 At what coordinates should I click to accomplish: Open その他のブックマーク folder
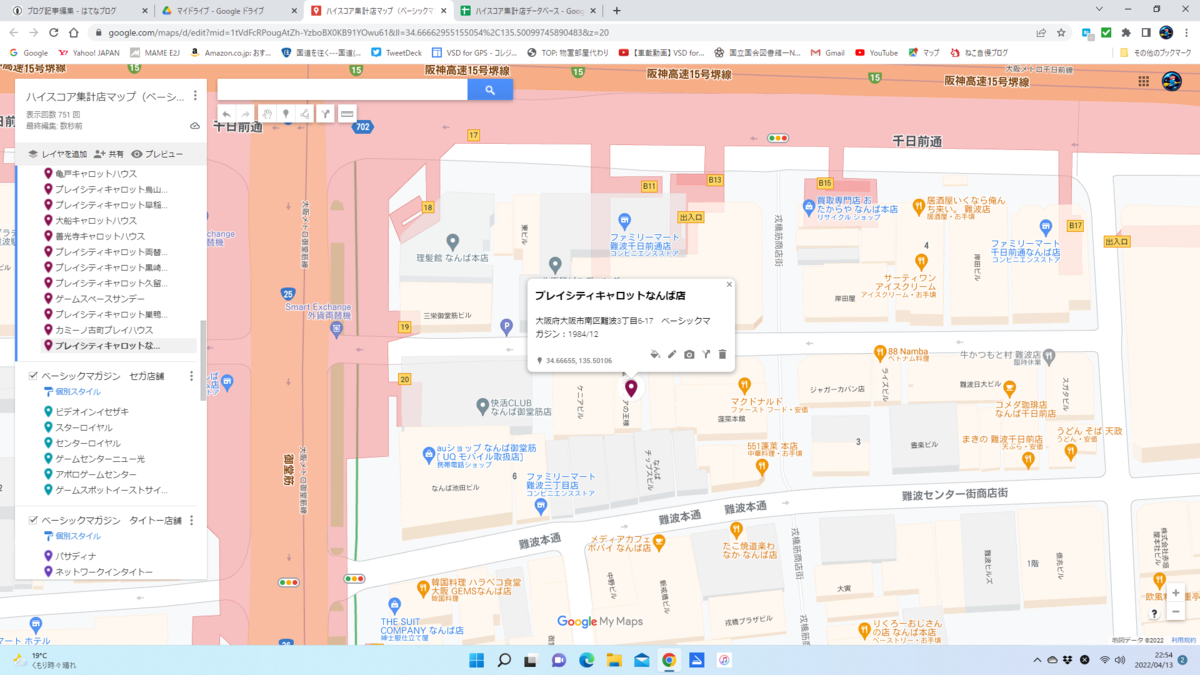1157,52
